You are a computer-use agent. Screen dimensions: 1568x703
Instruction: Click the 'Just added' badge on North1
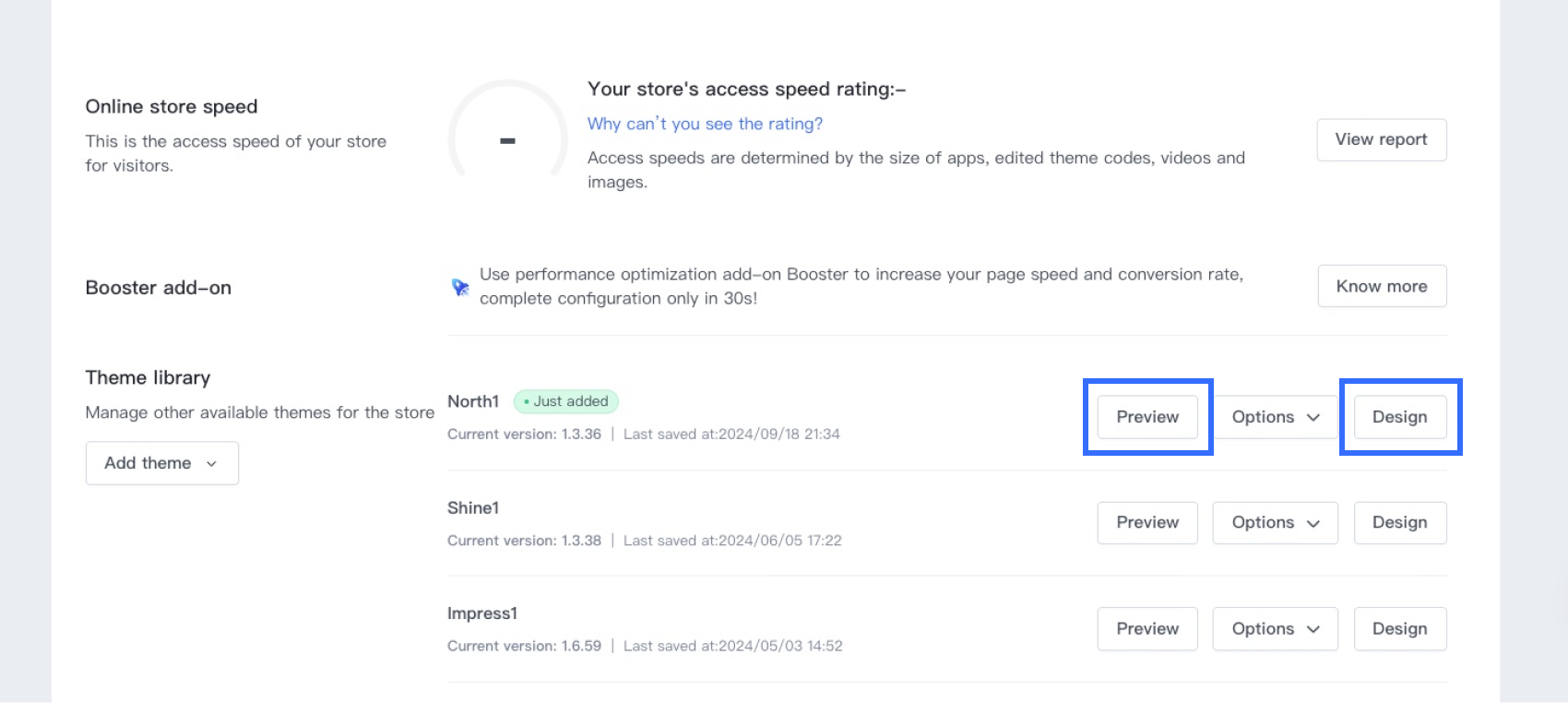[565, 401]
